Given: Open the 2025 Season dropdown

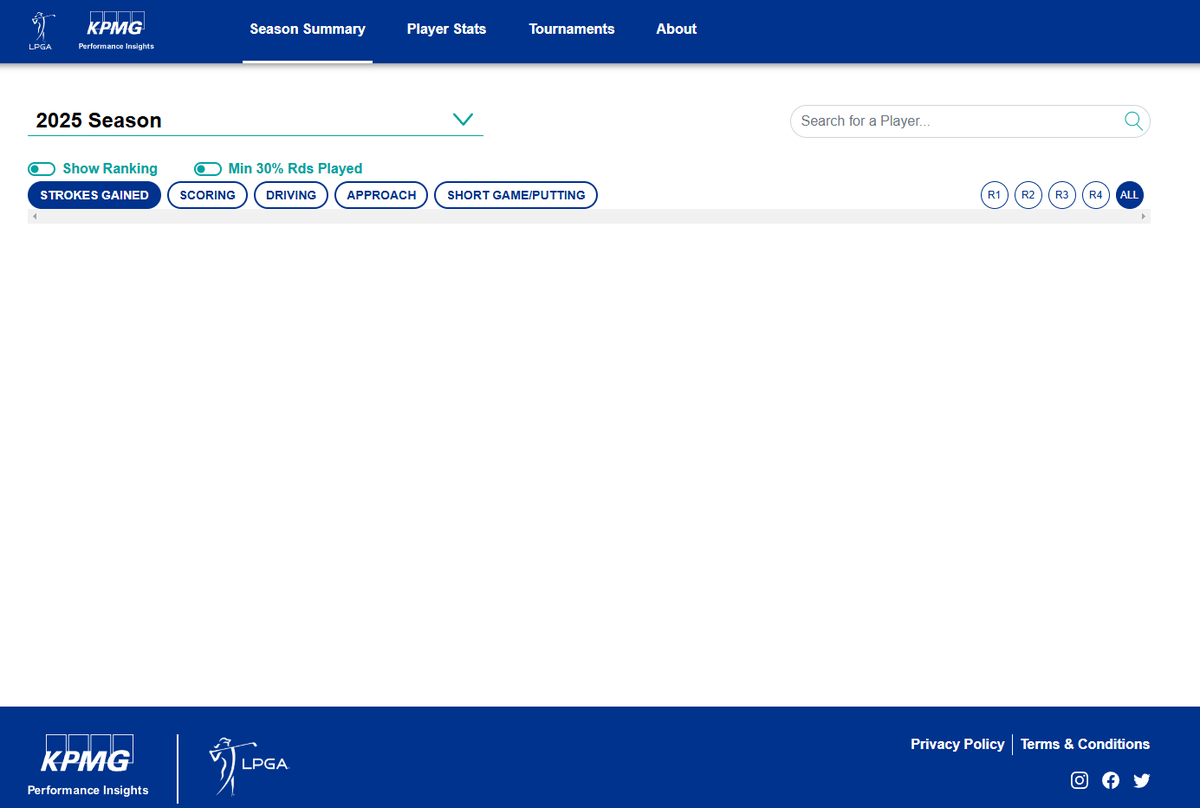Looking at the screenshot, I should point(255,120).
